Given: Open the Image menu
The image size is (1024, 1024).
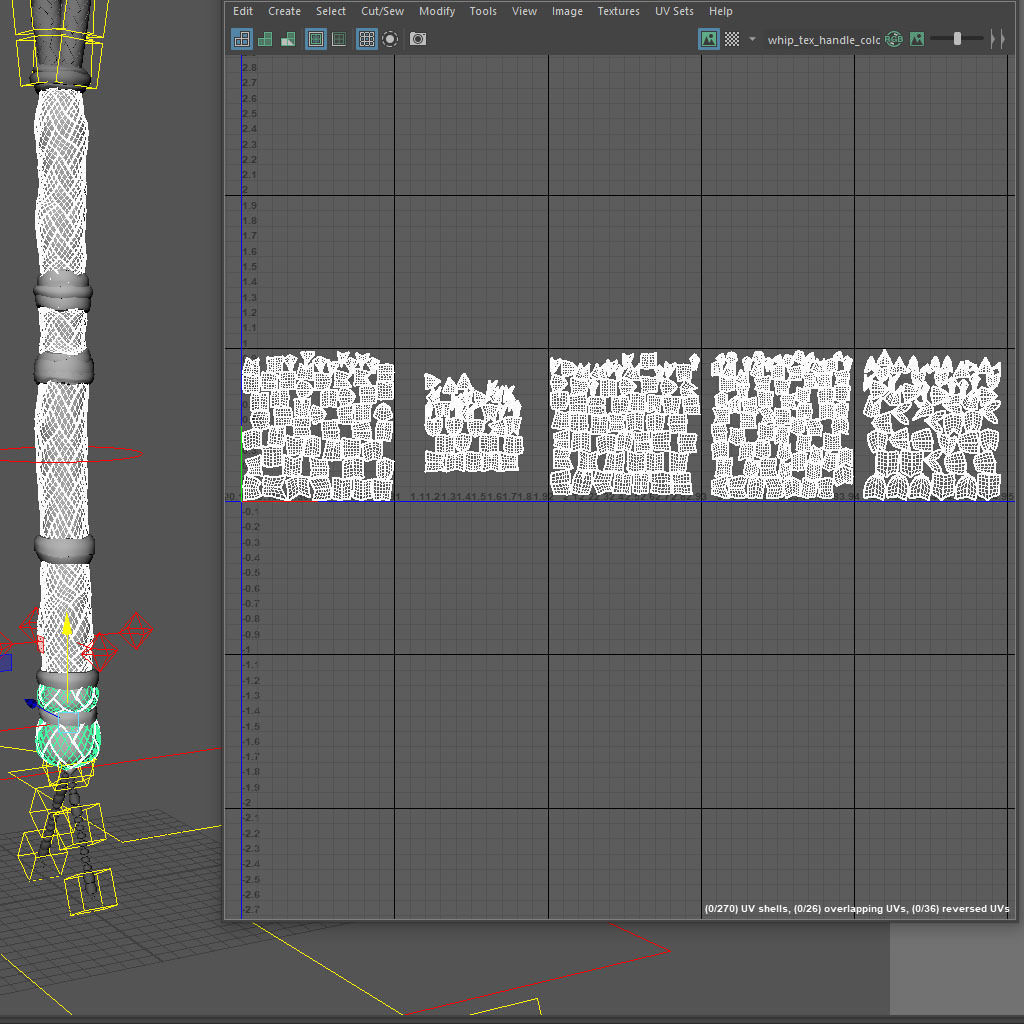Looking at the screenshot, I should pyautogui.click(x=567, y=11).
